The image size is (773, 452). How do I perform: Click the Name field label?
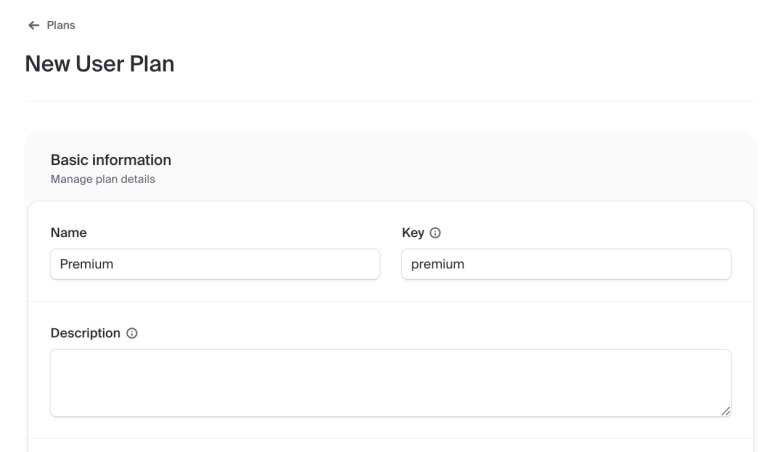point(69,233)
